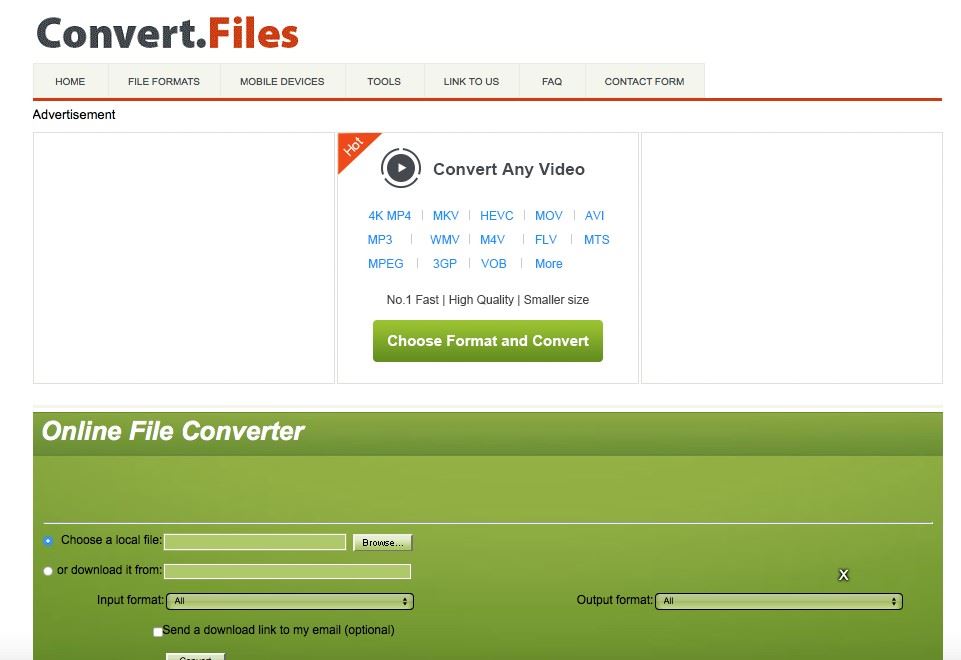Select the Choose a local file radio button

point(48,541)
